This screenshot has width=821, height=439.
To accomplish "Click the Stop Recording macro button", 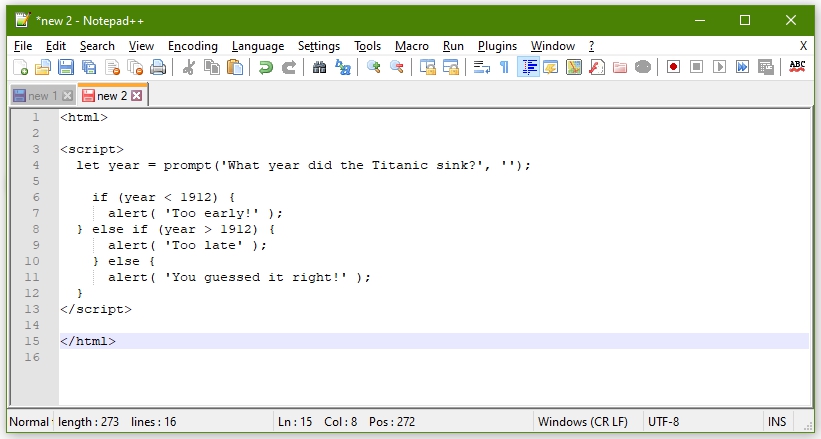I will pyautogui.click(x=696, y=67).
